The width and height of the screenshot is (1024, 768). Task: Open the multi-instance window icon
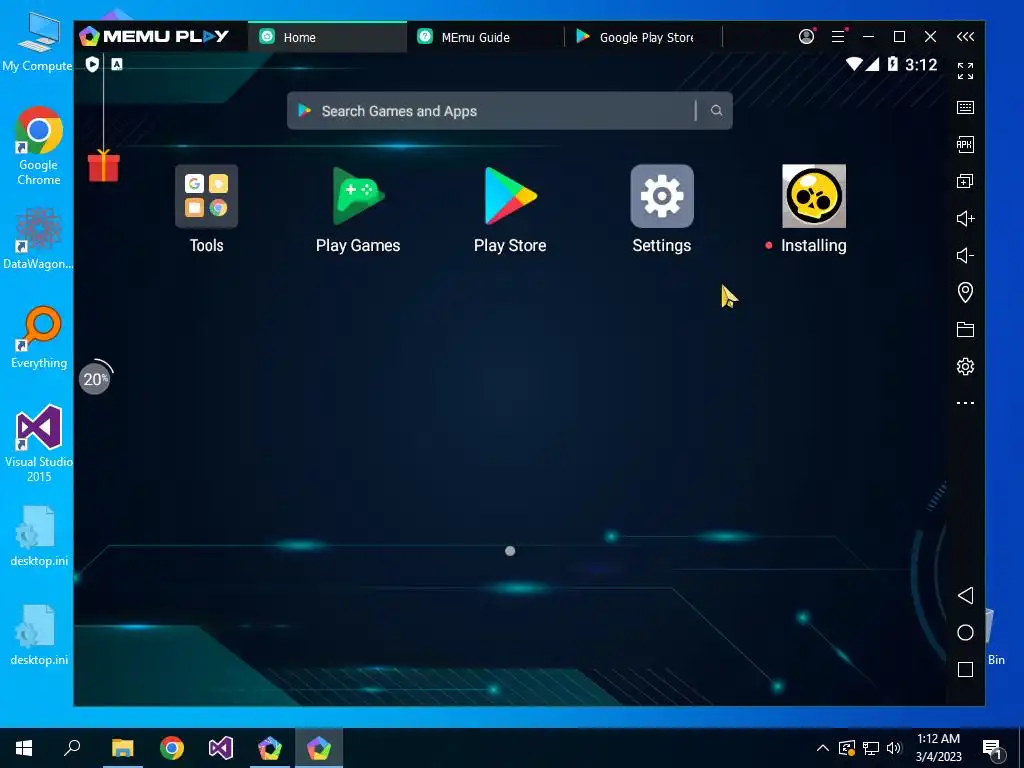(965, 182)
